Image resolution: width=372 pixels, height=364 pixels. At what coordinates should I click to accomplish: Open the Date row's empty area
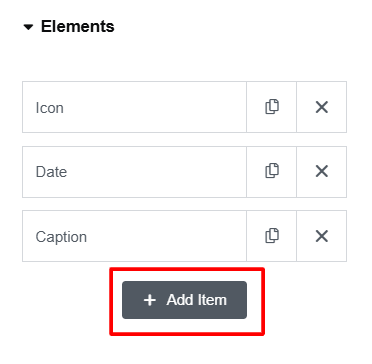coord(157,172)
